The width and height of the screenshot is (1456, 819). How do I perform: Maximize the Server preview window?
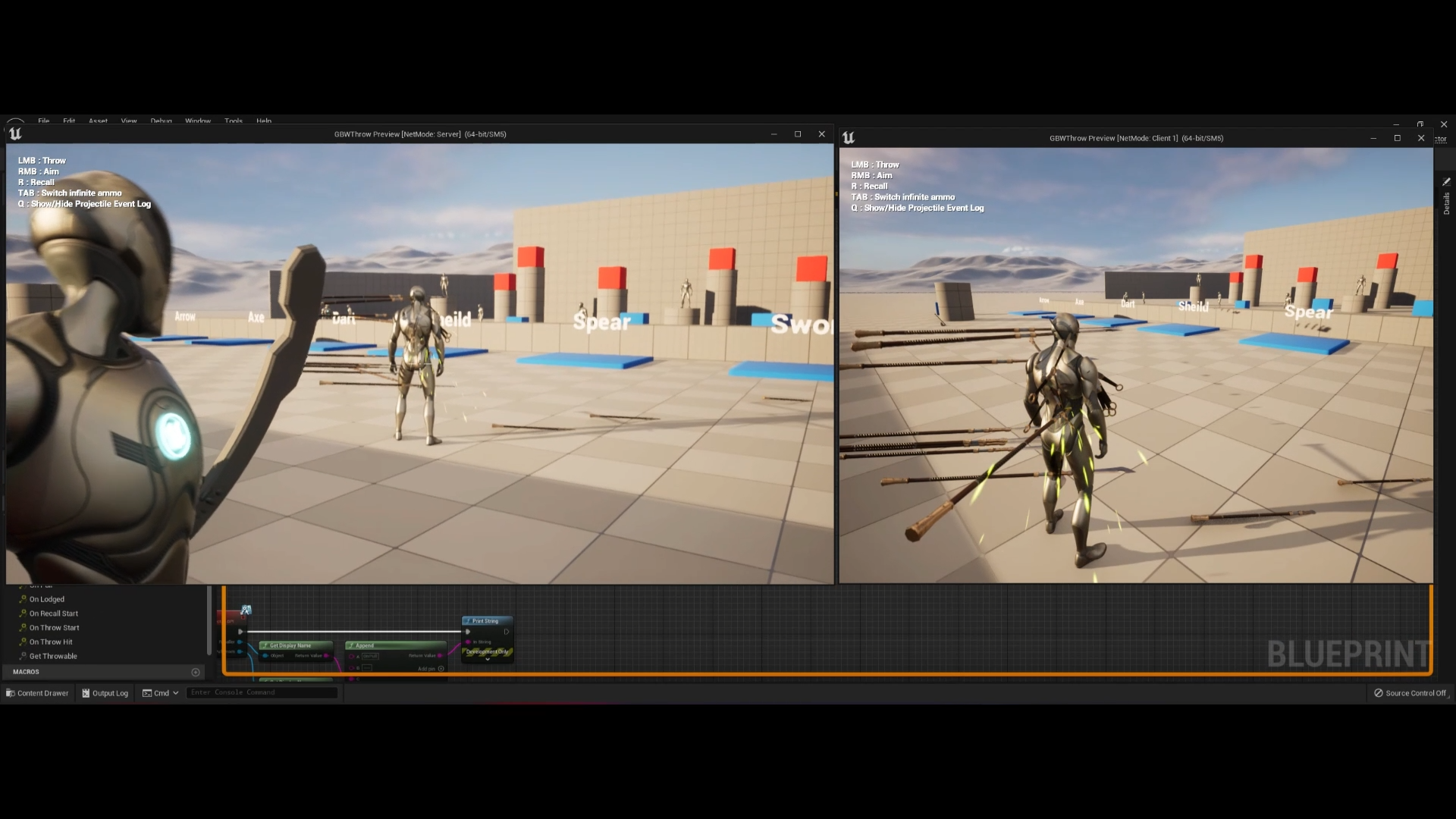(798, 134)
